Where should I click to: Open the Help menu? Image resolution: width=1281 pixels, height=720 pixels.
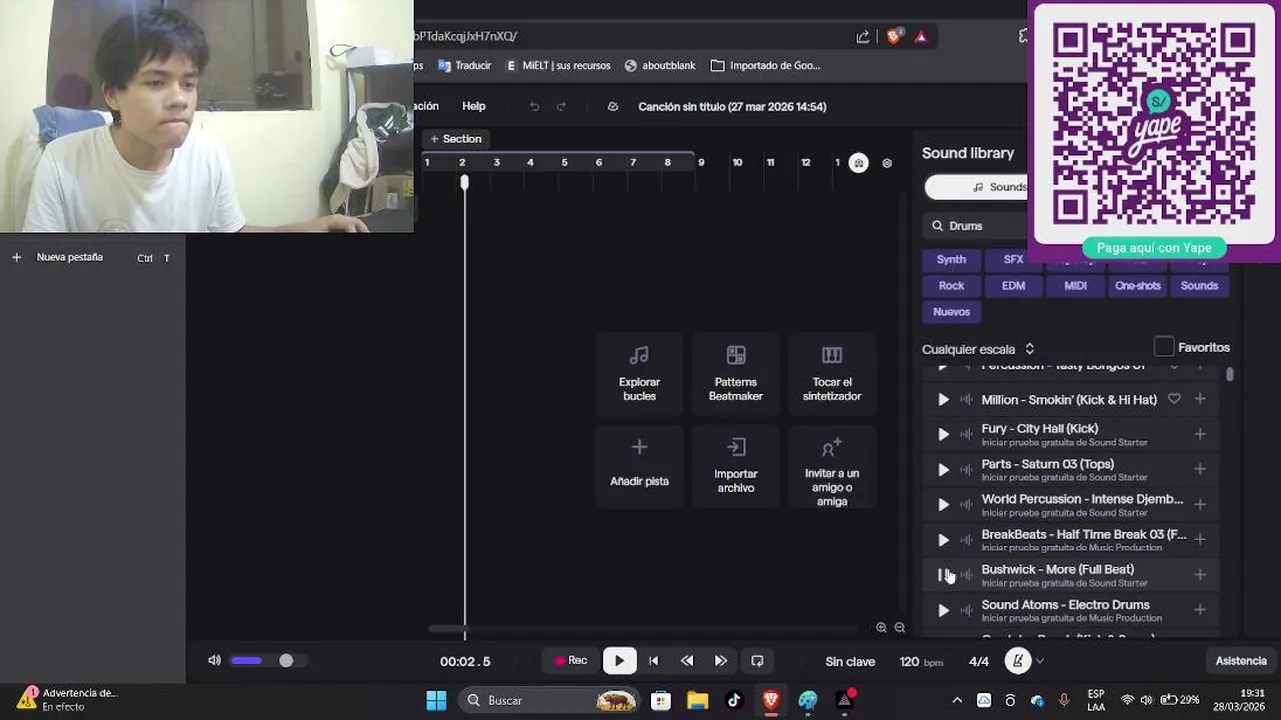pos(474,106)
